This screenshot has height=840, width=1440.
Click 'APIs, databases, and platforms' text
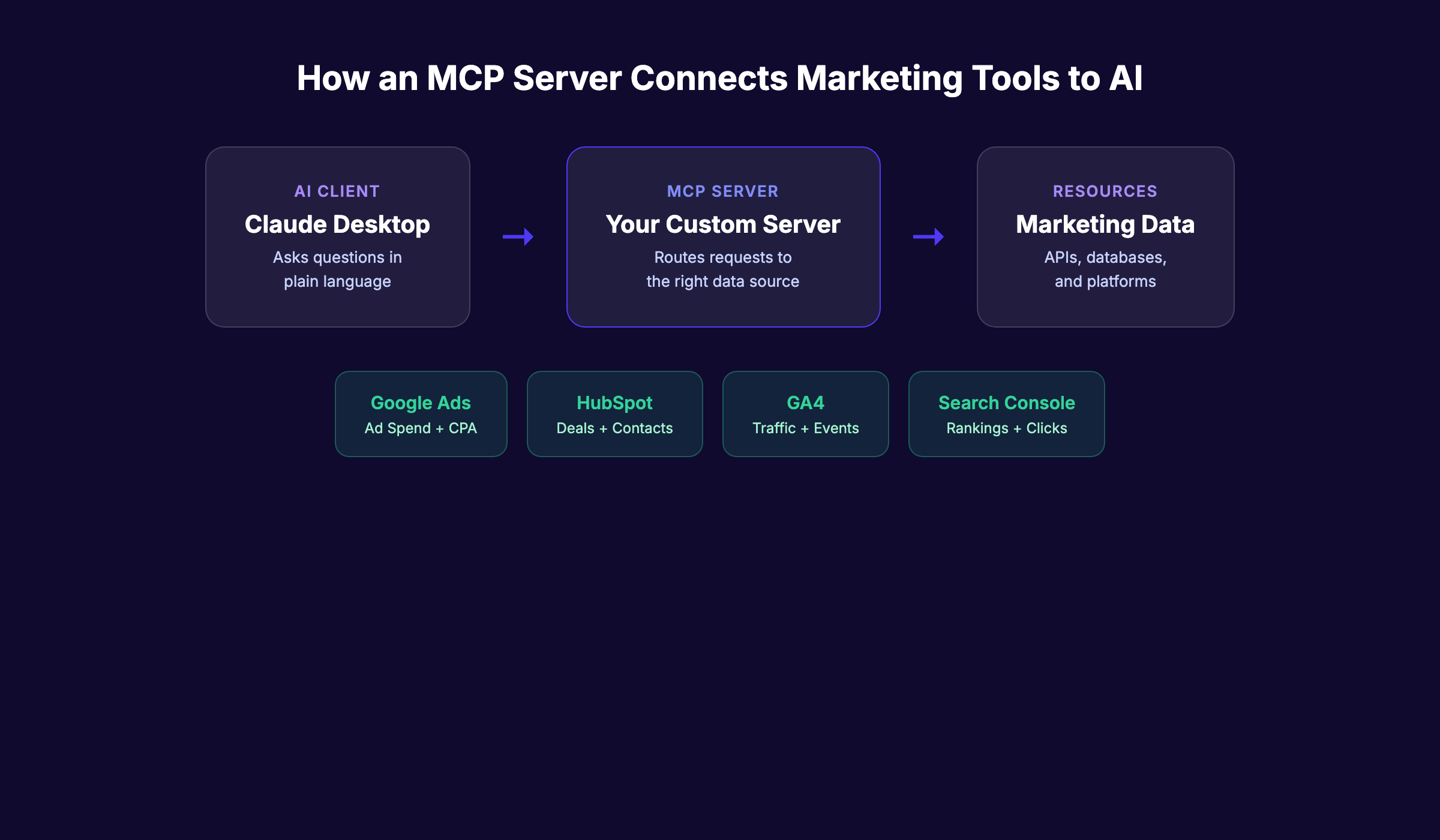pyautogui.click(x=1105, y=269)
